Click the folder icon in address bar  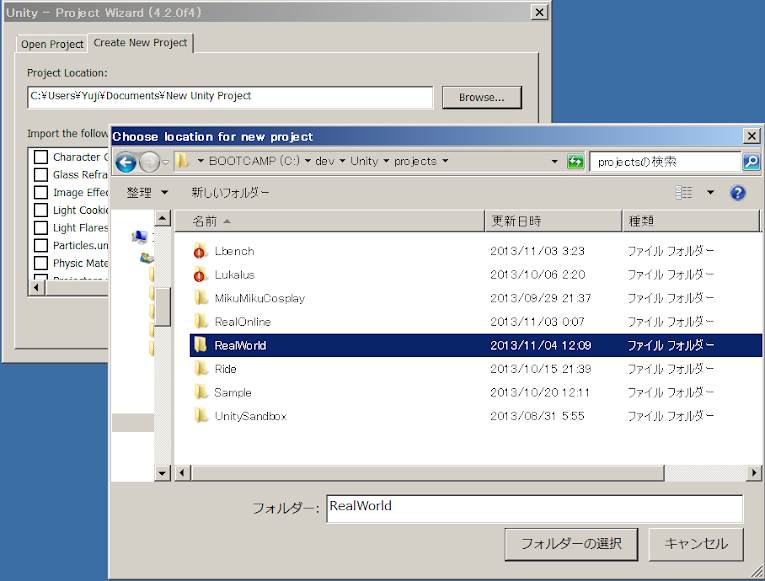[x=182, y=160]
